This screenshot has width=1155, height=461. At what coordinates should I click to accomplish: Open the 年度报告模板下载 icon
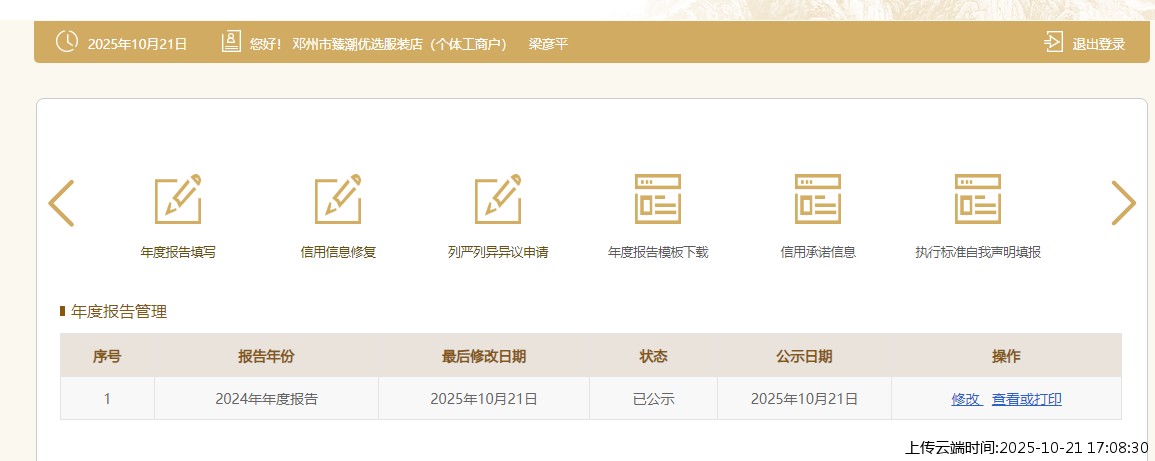click(658, 199)
